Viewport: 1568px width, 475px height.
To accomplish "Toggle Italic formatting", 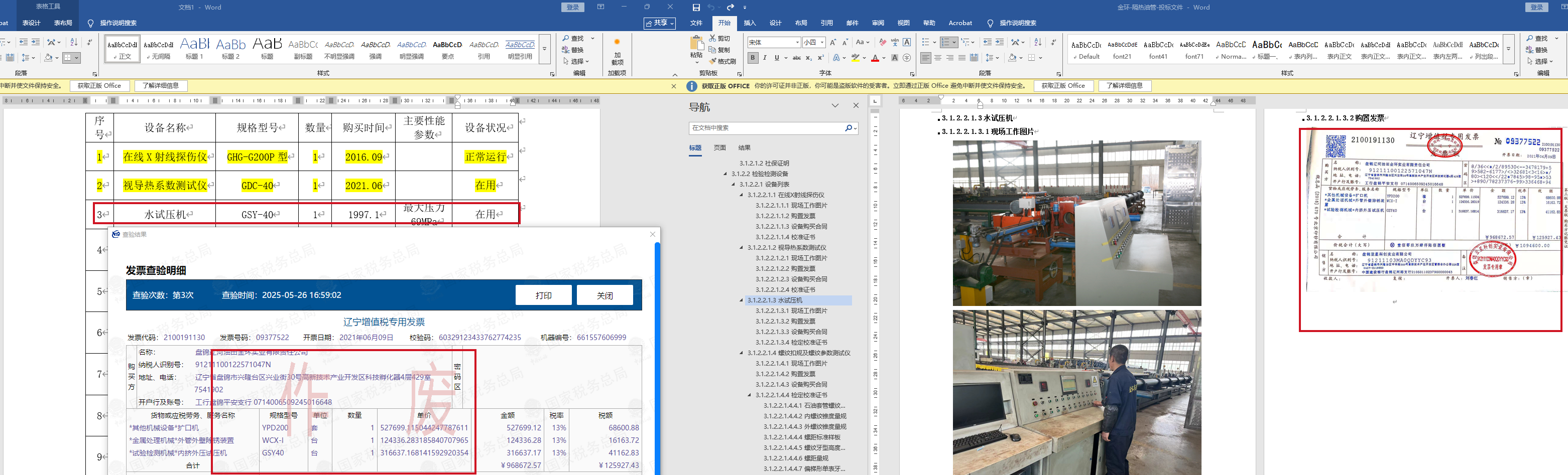I will (x=765, y=58).
